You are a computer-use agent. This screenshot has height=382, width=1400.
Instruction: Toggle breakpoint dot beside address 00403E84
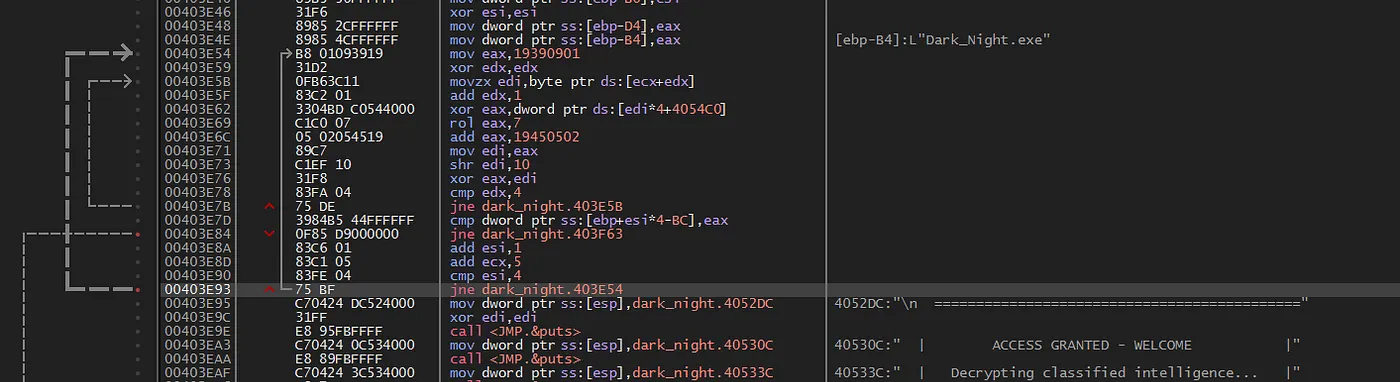137,233
